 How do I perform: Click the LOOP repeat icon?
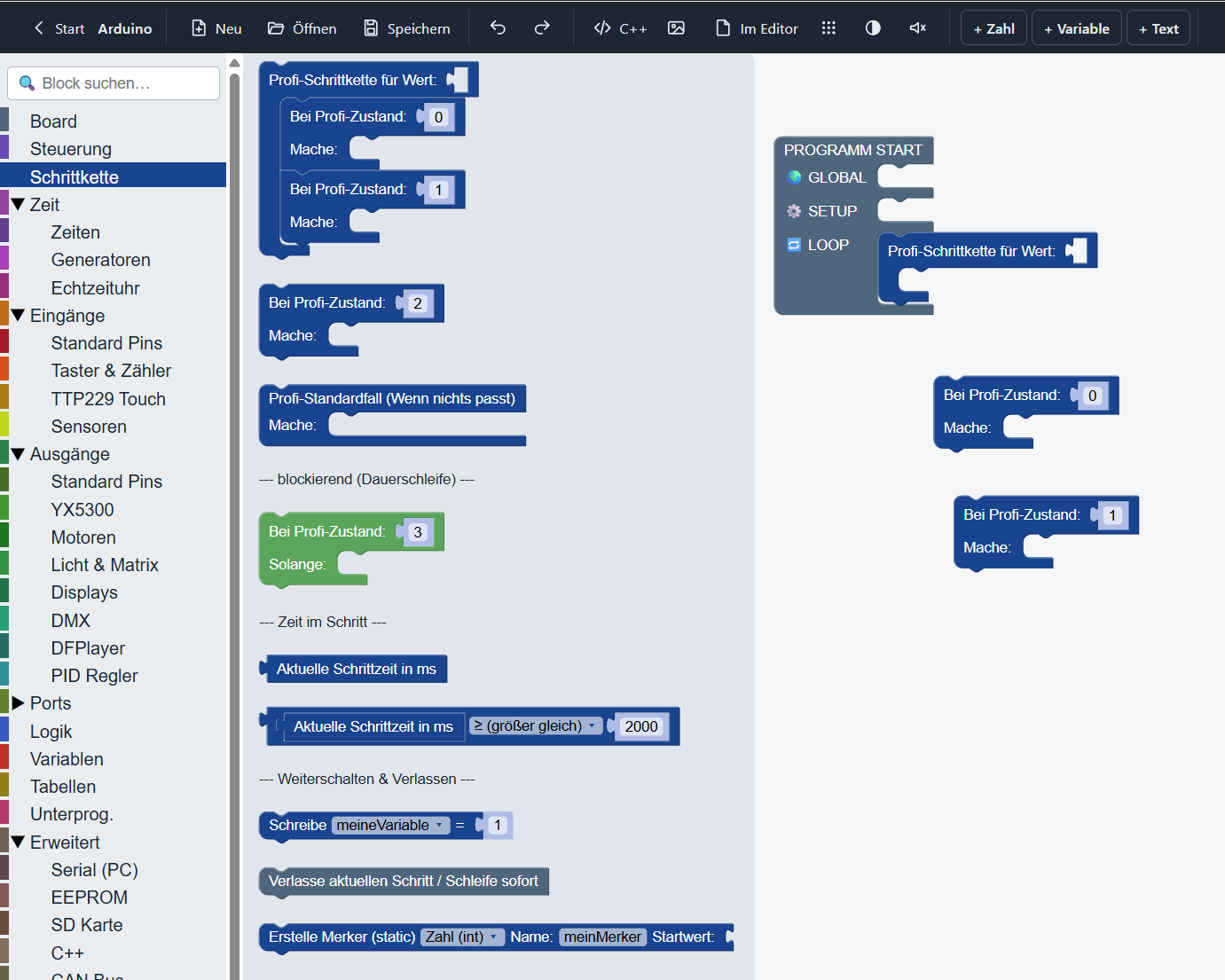[x=794, y=245]
